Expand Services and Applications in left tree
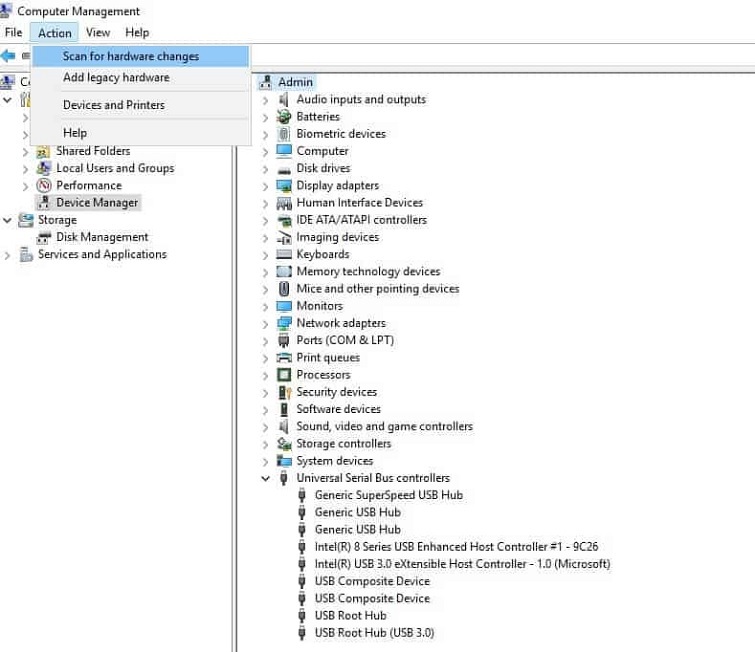The image size is (755, 652). tap(7, 255)
